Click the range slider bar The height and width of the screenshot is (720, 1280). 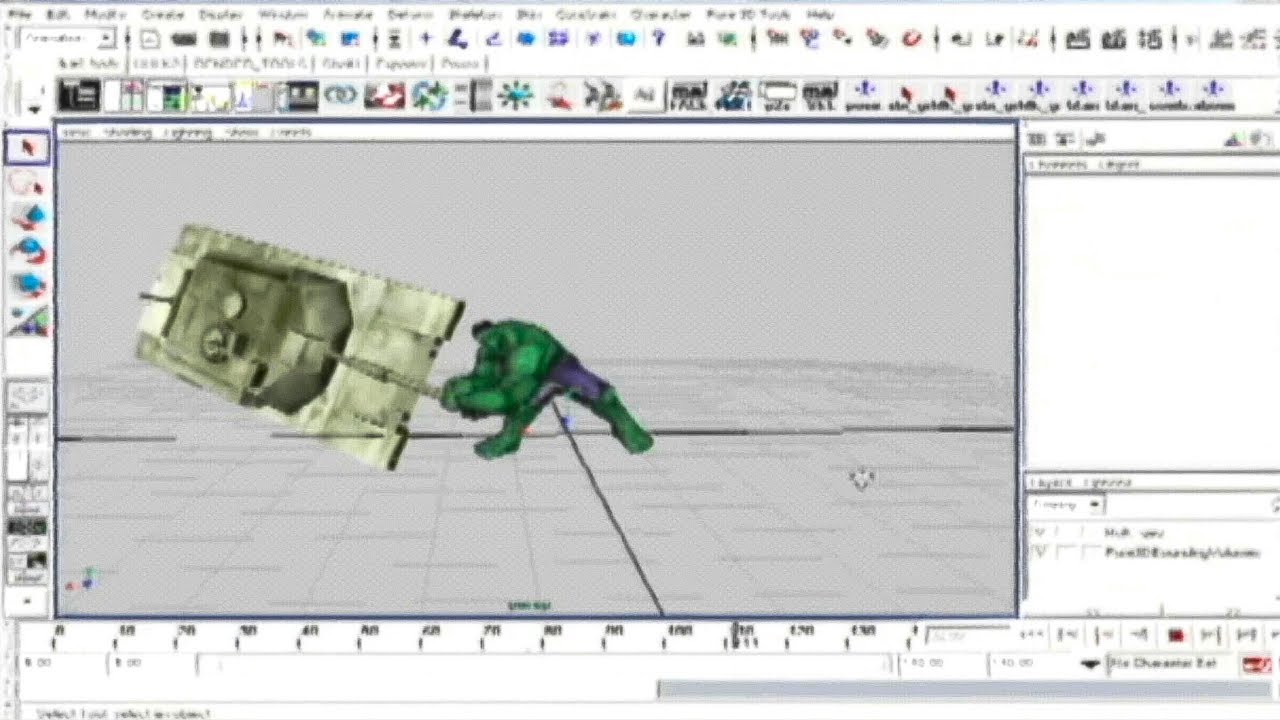pyautogui.click(x=543, y=664)
